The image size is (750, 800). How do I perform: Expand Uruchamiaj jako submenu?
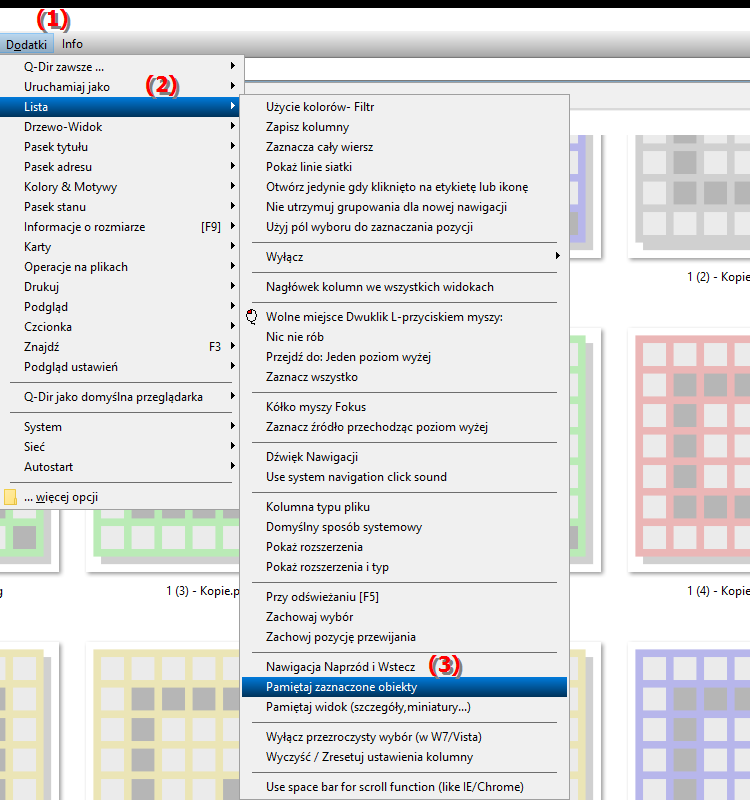120,87
